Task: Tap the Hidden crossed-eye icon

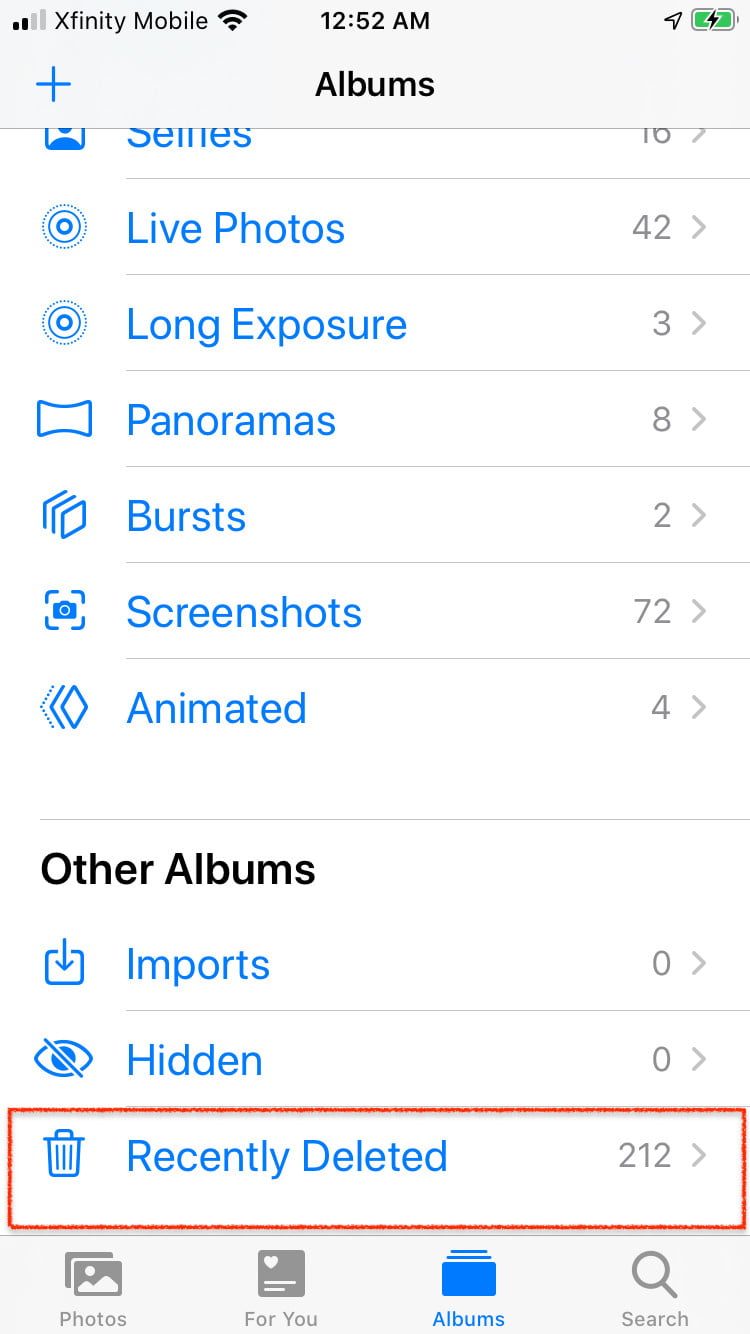Action: [65, 1060]
